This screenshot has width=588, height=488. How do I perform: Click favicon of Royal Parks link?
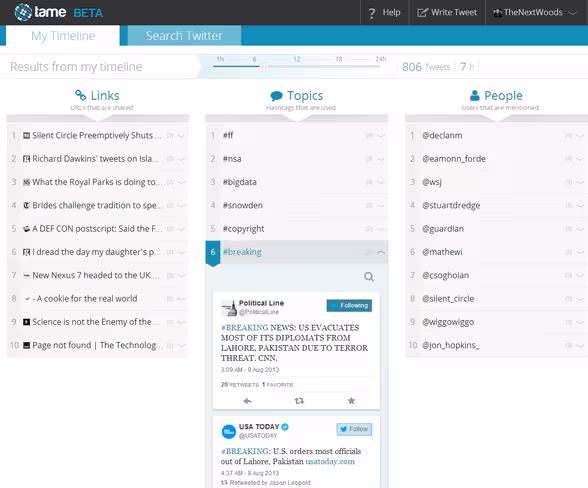coord(26,182)
